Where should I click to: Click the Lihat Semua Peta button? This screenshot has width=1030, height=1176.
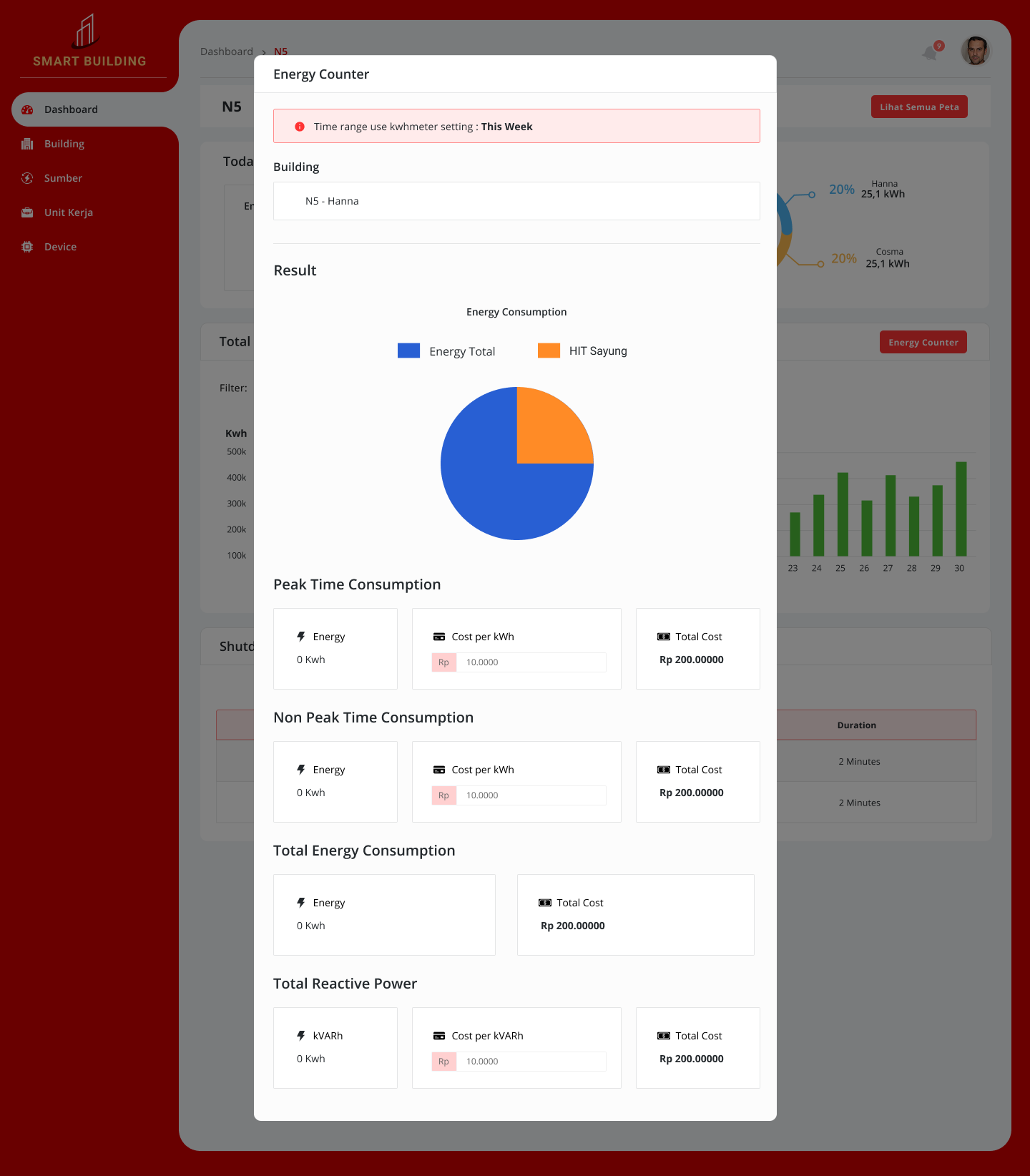coord(918,107)
